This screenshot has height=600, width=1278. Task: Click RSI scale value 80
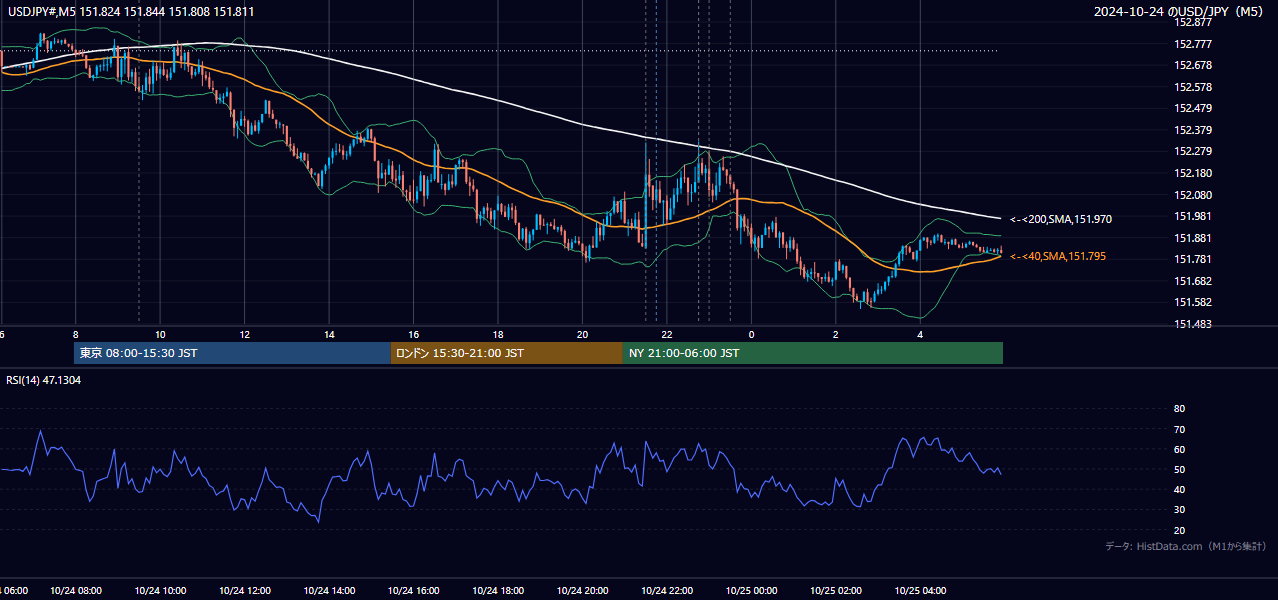point(1179,409)
